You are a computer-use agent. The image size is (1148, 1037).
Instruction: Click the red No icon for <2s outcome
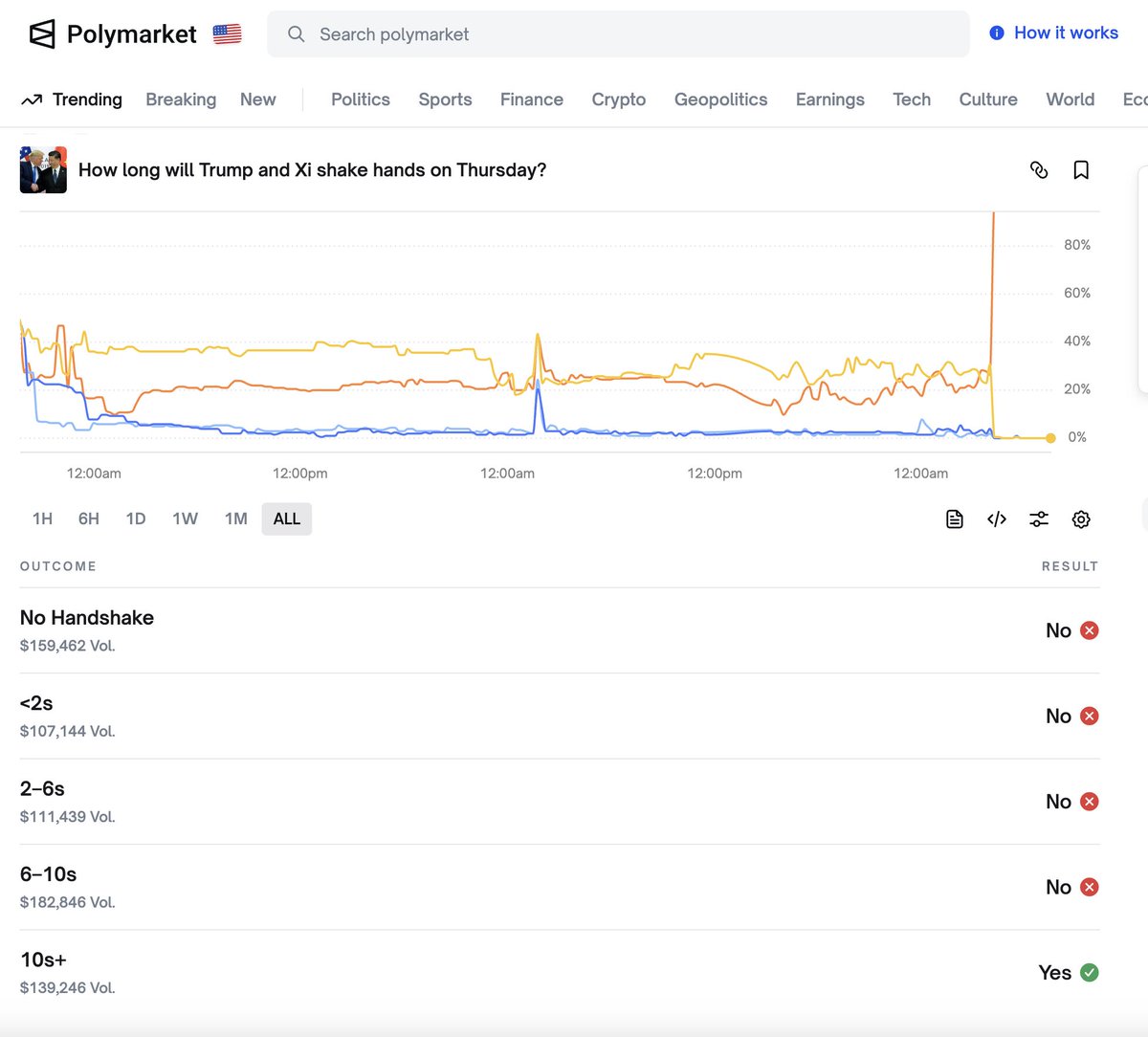click(1089, 716)
